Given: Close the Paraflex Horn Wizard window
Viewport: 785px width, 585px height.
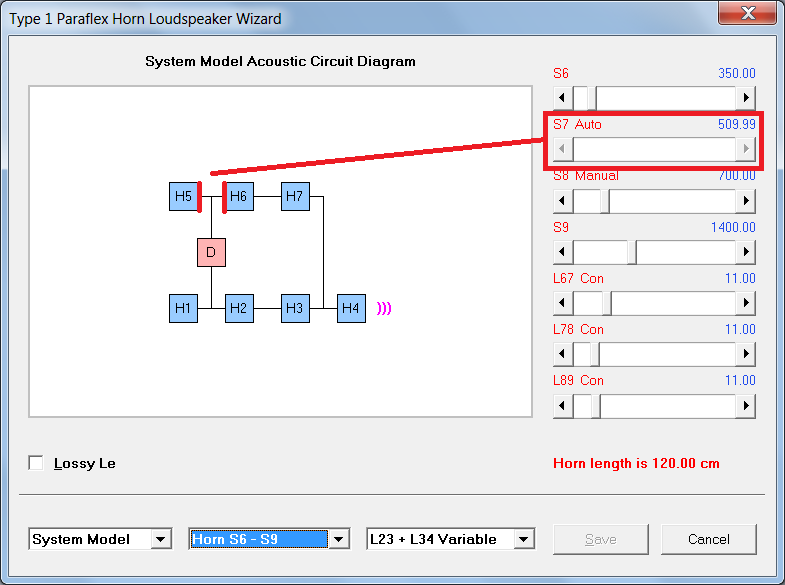Looking at the screenshot, I should [747, 13].
